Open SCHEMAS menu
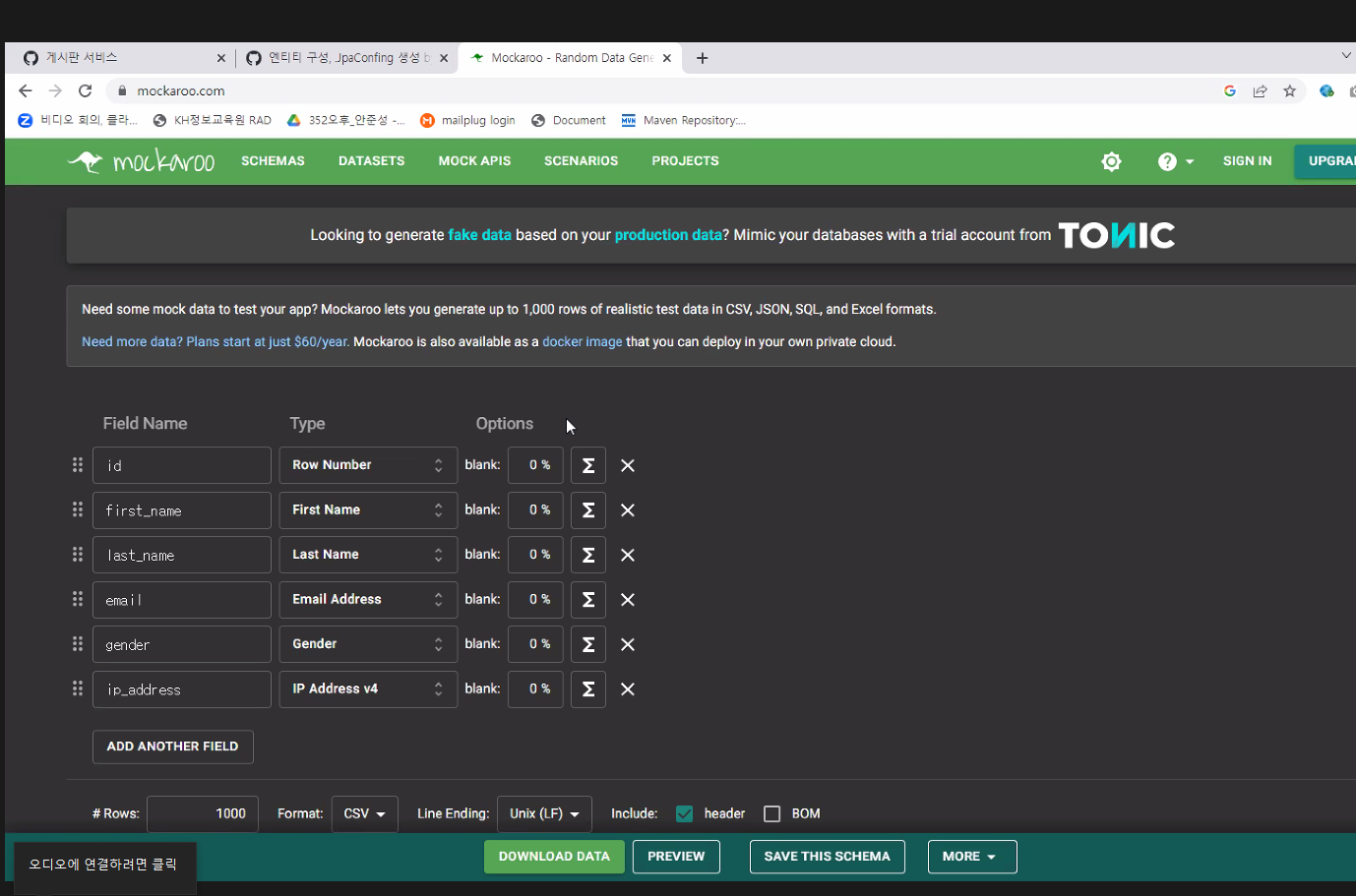Viewport: 1356px width, 896px height. click(273, 161)
